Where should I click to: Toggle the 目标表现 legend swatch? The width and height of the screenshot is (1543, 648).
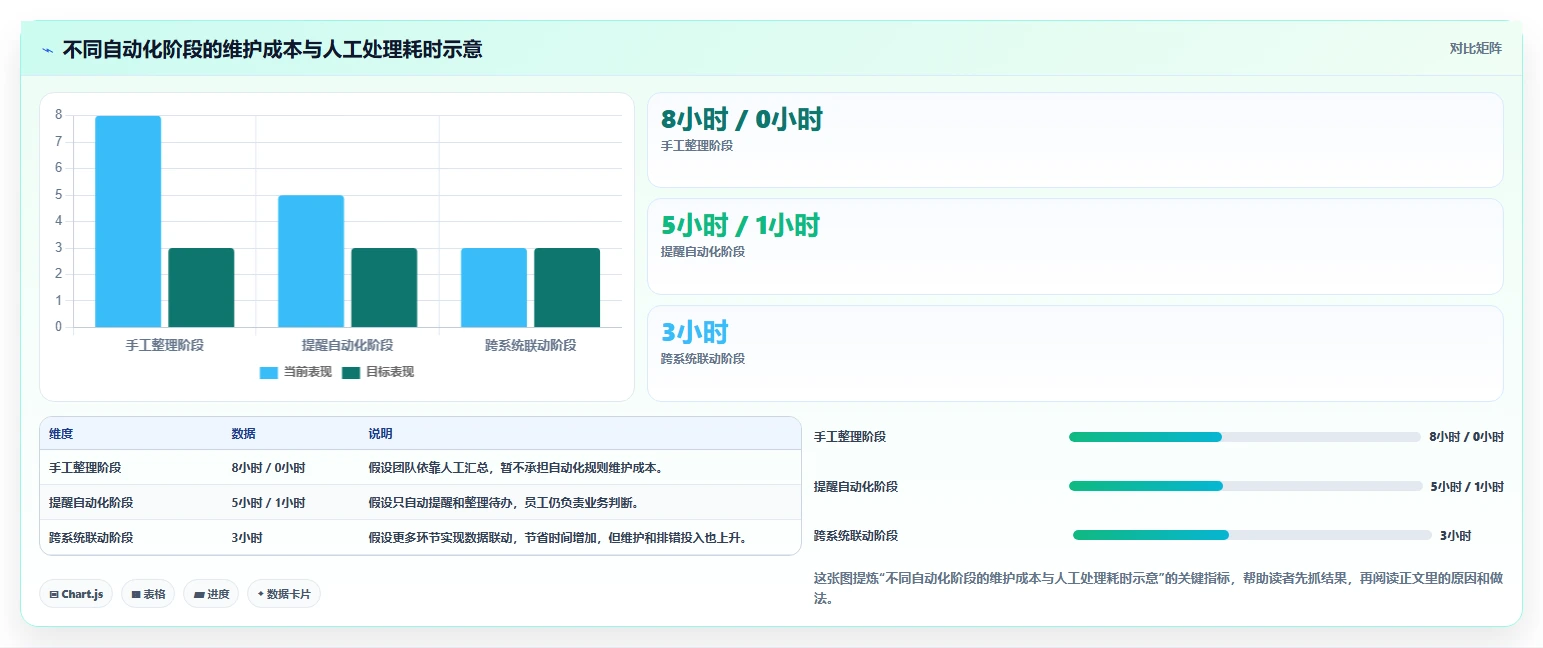click(351, 372)
